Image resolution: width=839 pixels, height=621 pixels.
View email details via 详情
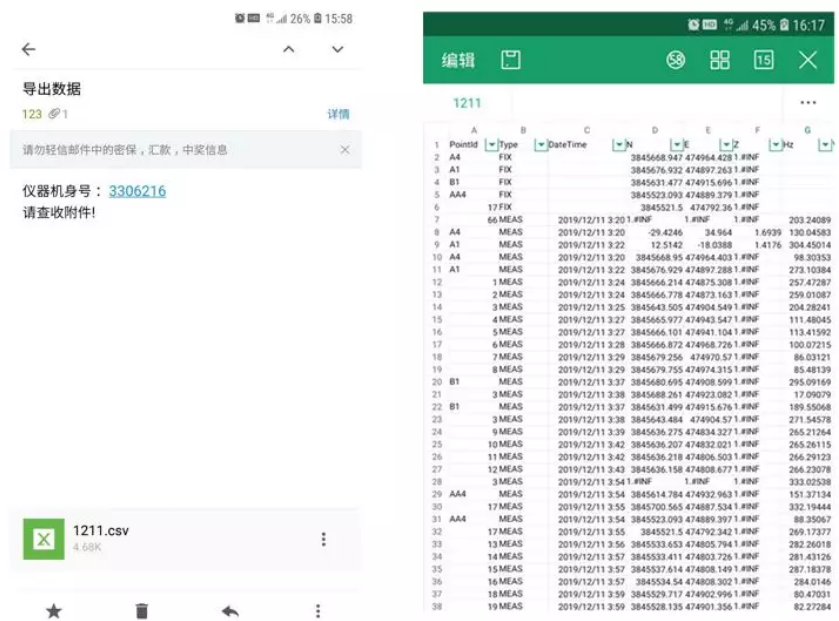click(338, 114)
